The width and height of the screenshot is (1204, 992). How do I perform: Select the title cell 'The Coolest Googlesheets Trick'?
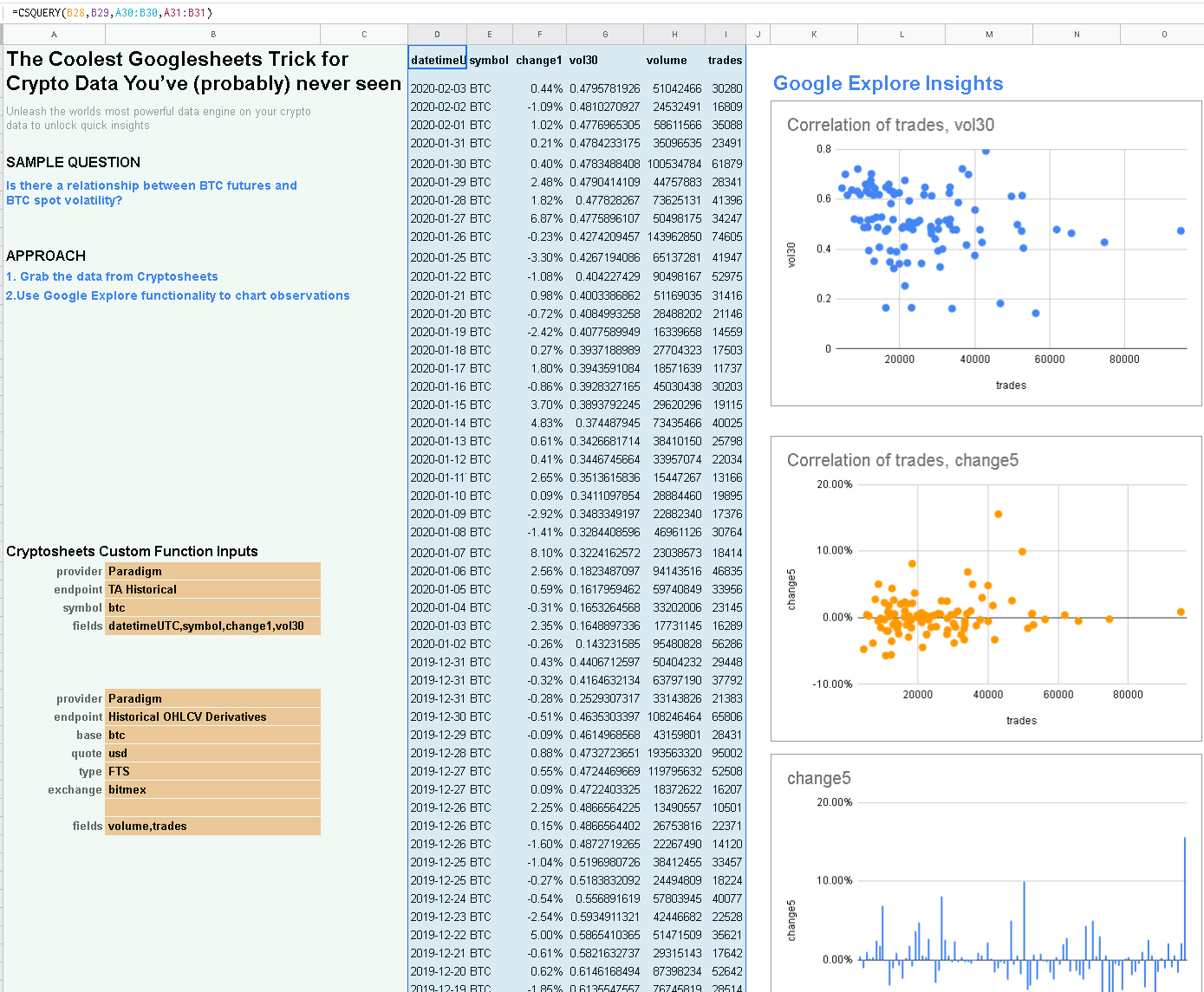(204, 71)
